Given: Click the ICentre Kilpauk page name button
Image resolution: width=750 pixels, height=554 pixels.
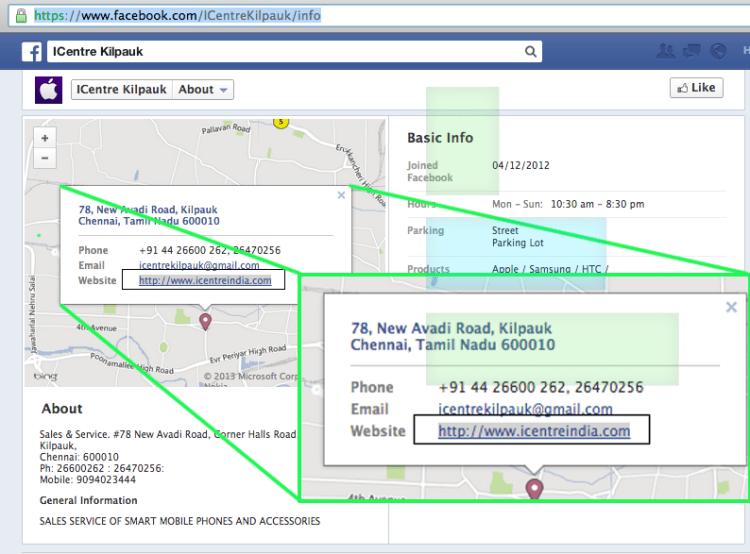Looking at the screenshot, I should [x=121, y=89].
